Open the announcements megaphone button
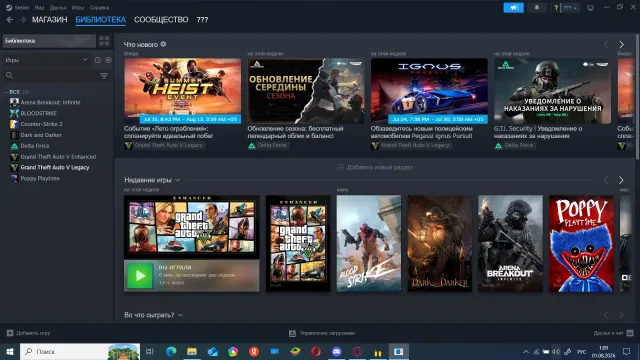The image size is (640, 360). pyautogui.click(x=513, y=8)
